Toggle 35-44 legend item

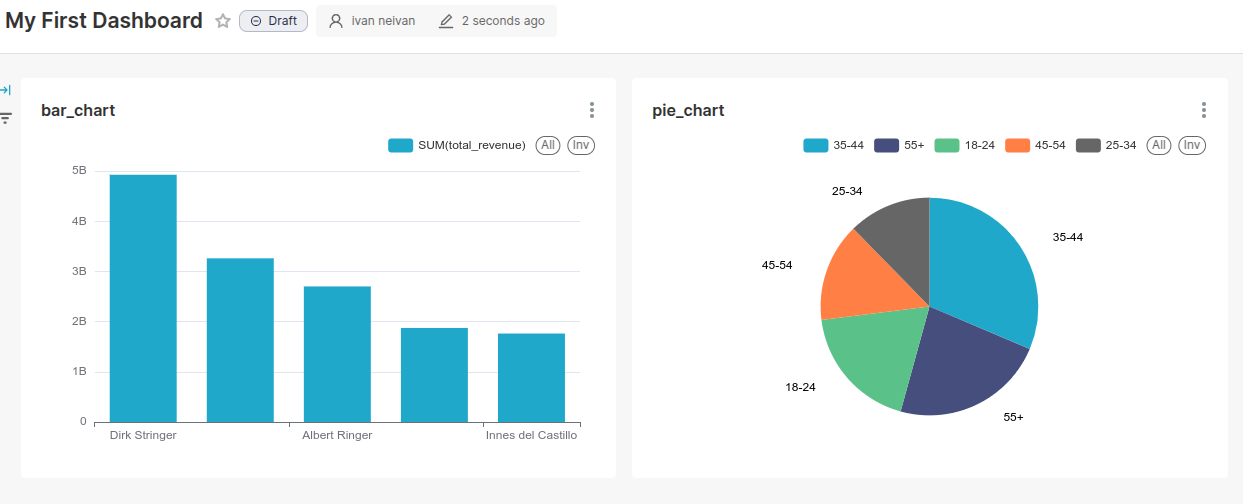pyautogui.click(x=833, y=146)
